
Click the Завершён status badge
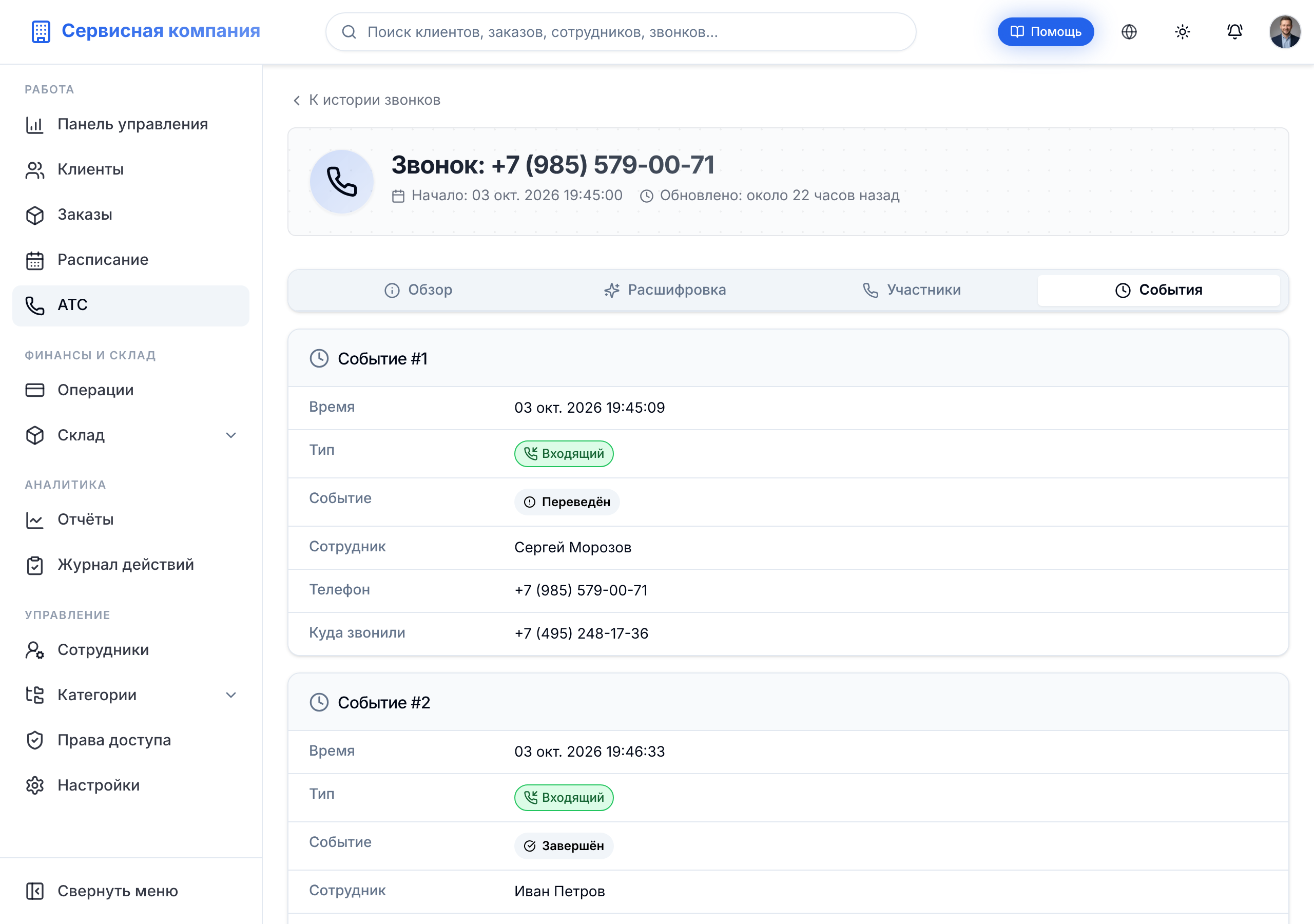(564, 846)
